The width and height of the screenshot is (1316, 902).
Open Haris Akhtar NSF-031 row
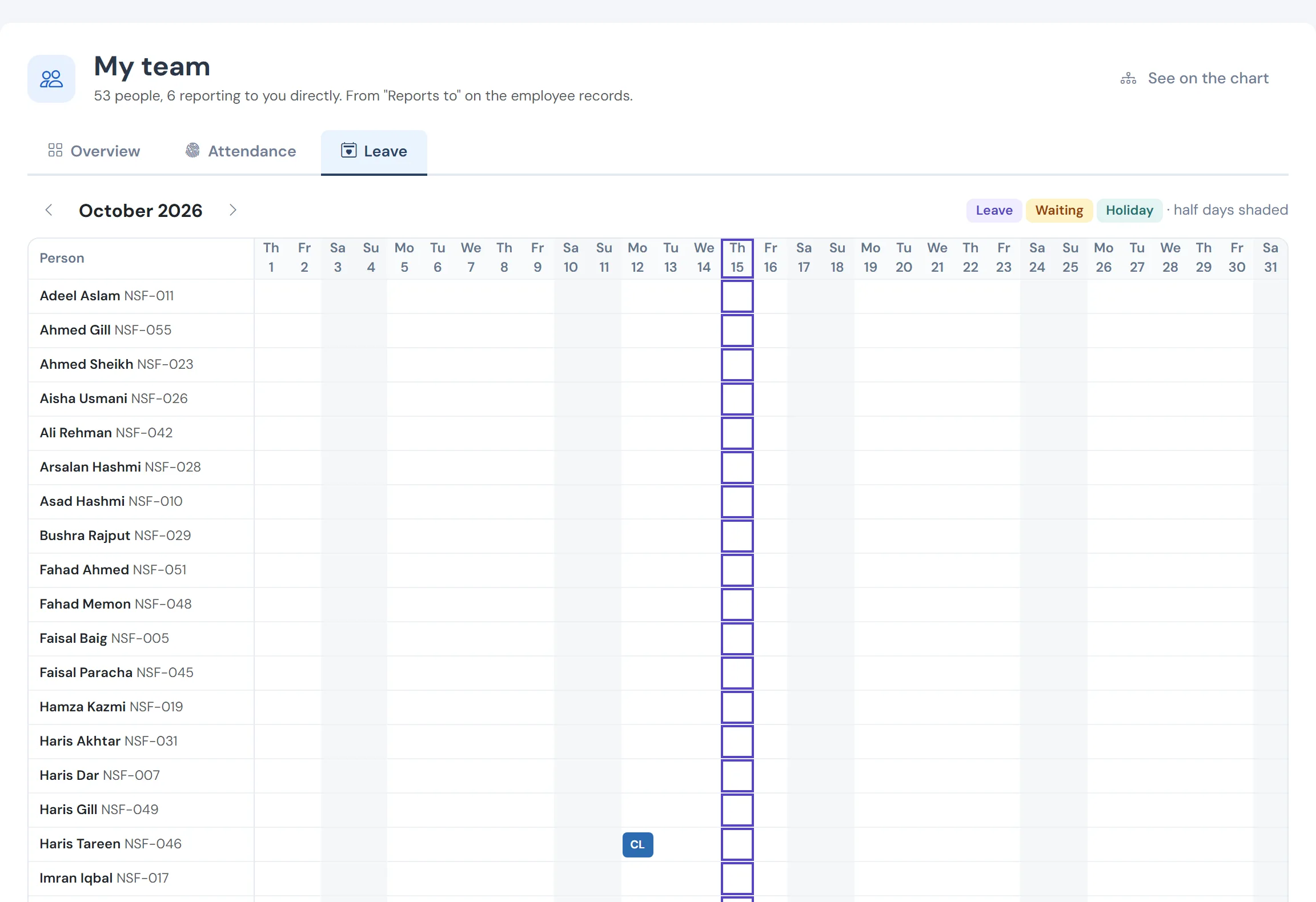tap(658, 742)
